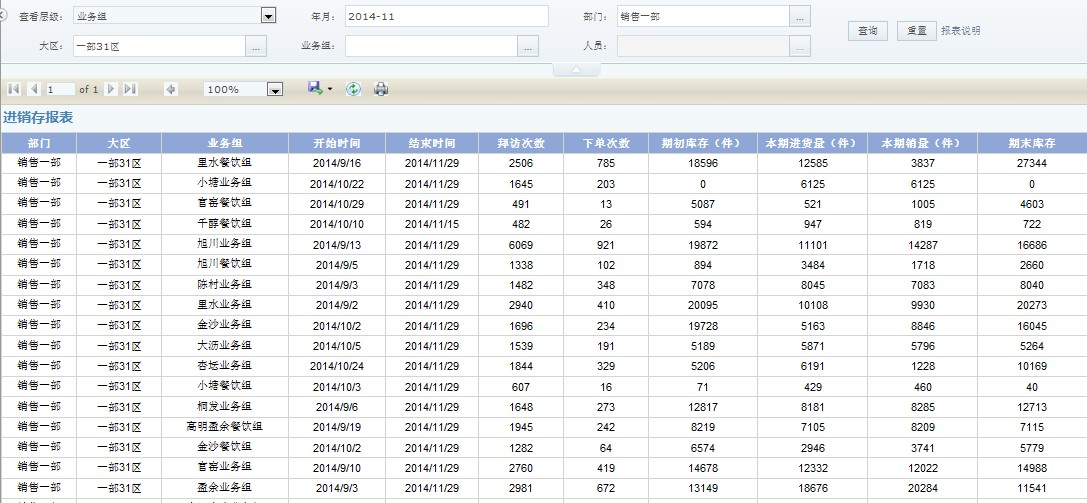Click the back-to-parent-report arrow icon

point(171,90)
